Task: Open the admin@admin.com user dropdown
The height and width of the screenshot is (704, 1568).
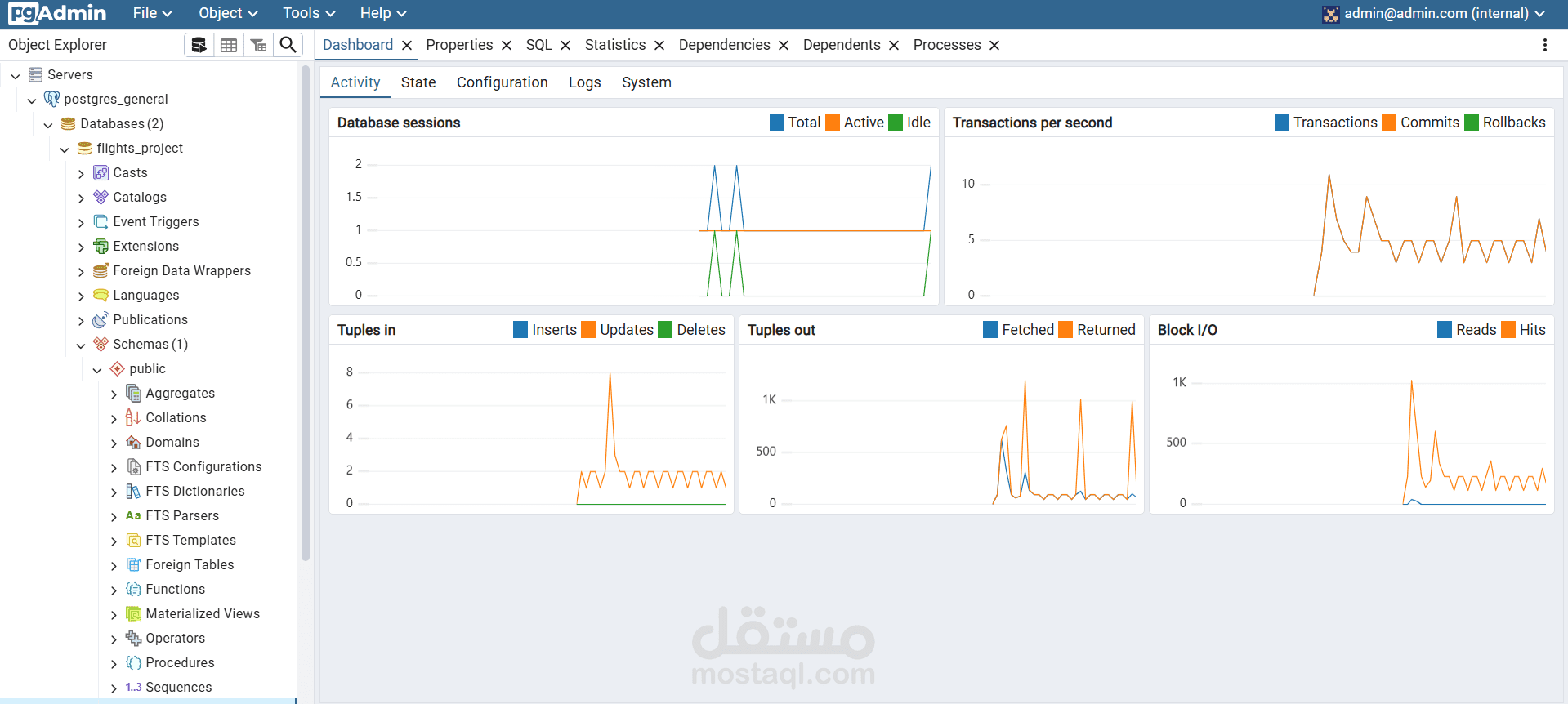Action: 1434,13
